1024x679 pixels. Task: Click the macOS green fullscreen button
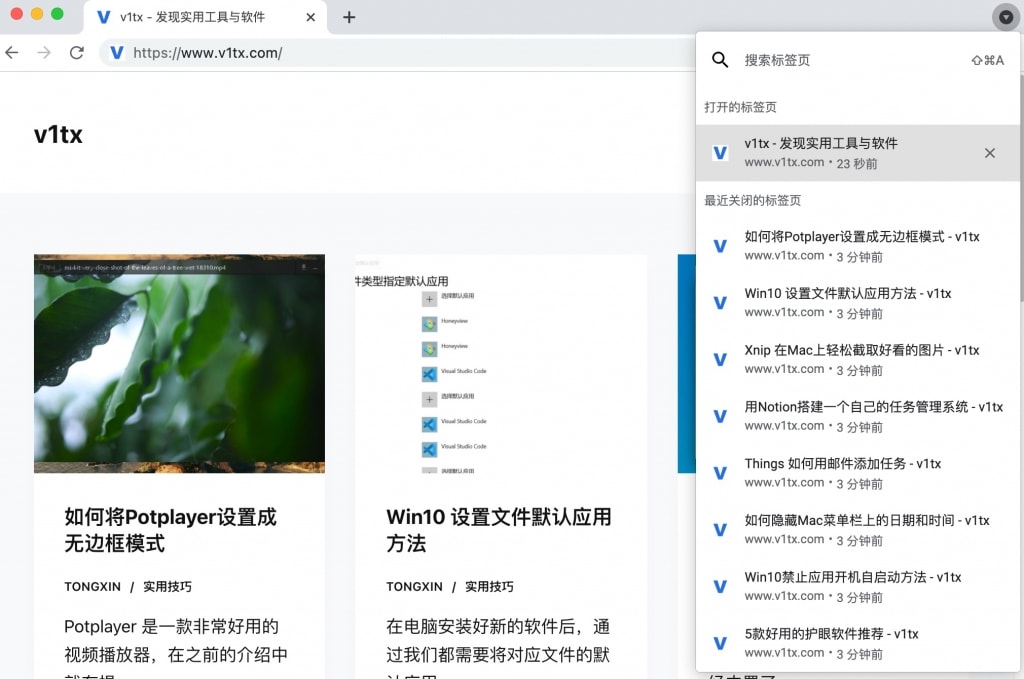(x=57, y=14)
